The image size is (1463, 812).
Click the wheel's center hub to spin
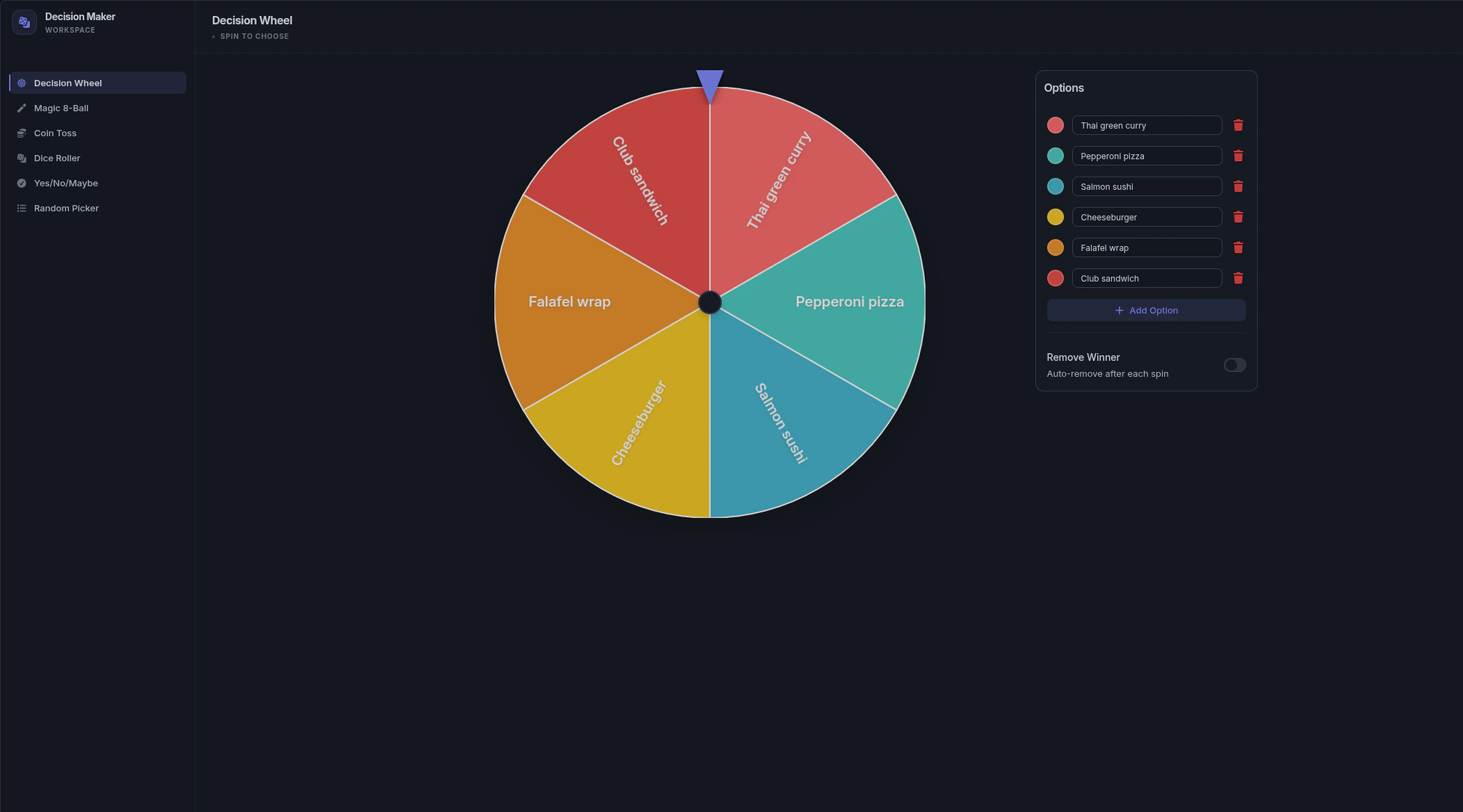coord(710,302)
